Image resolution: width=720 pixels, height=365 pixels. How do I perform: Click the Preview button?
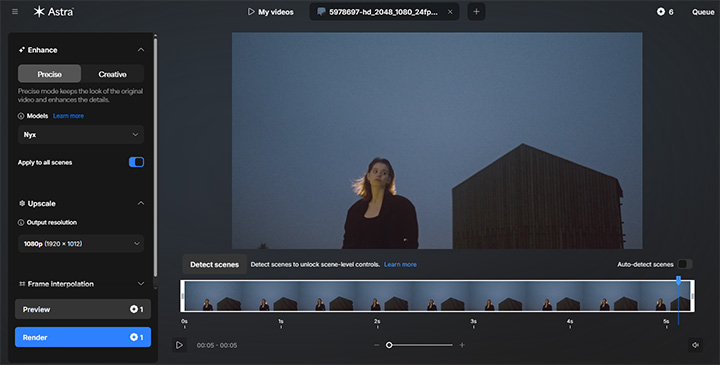83,309
